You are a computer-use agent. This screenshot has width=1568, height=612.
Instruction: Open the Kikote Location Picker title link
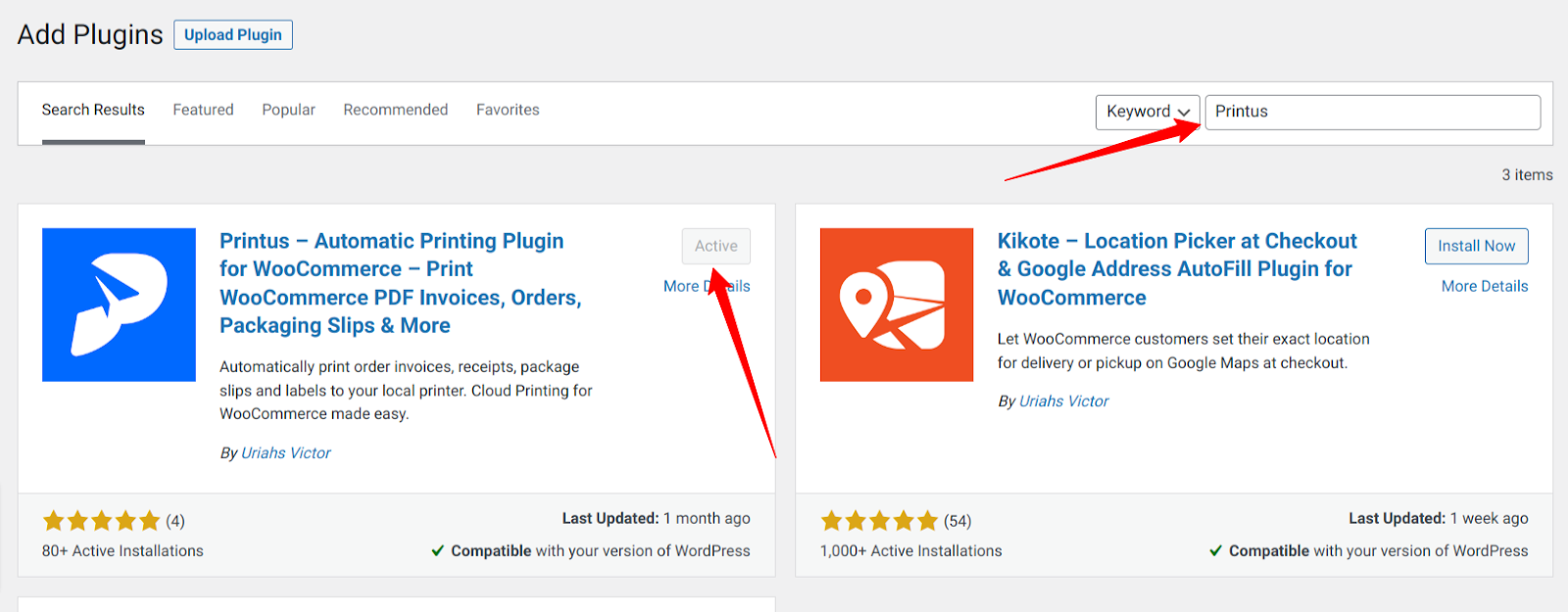(x=1177, y=269)
